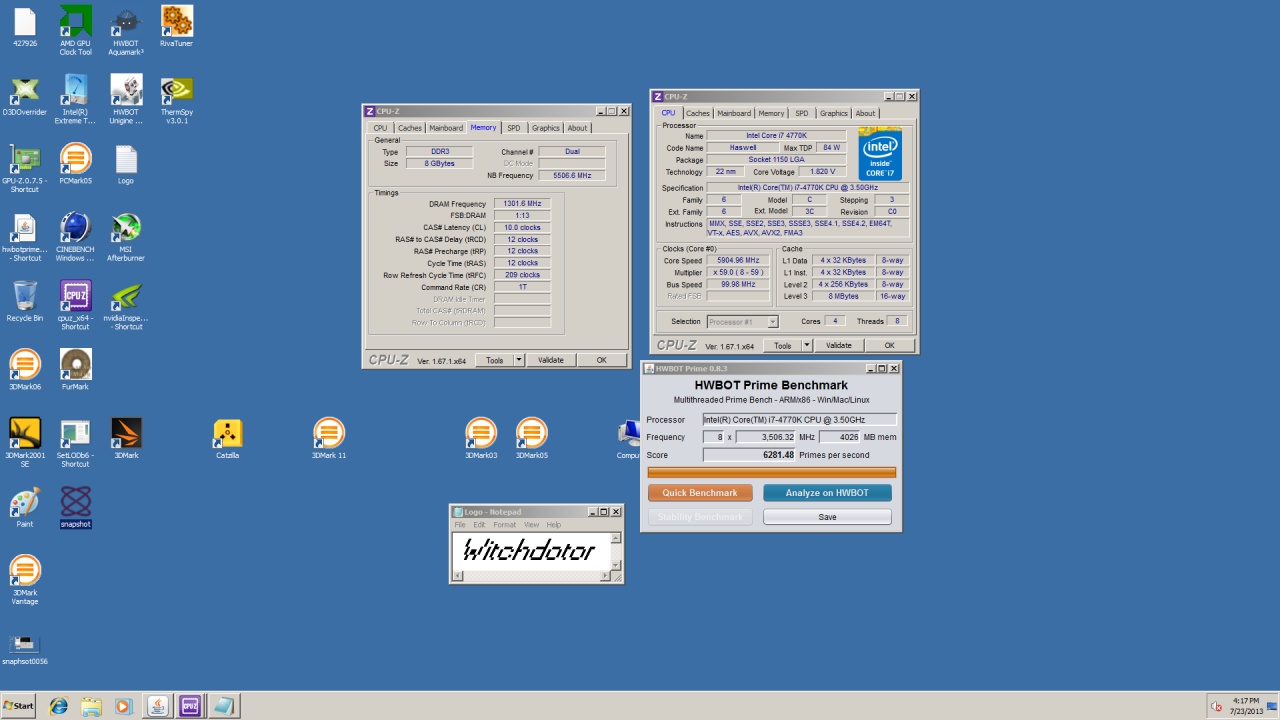
Task: Open the Mainboard tab in the right CPU-Z window
Action: point(733,113)
